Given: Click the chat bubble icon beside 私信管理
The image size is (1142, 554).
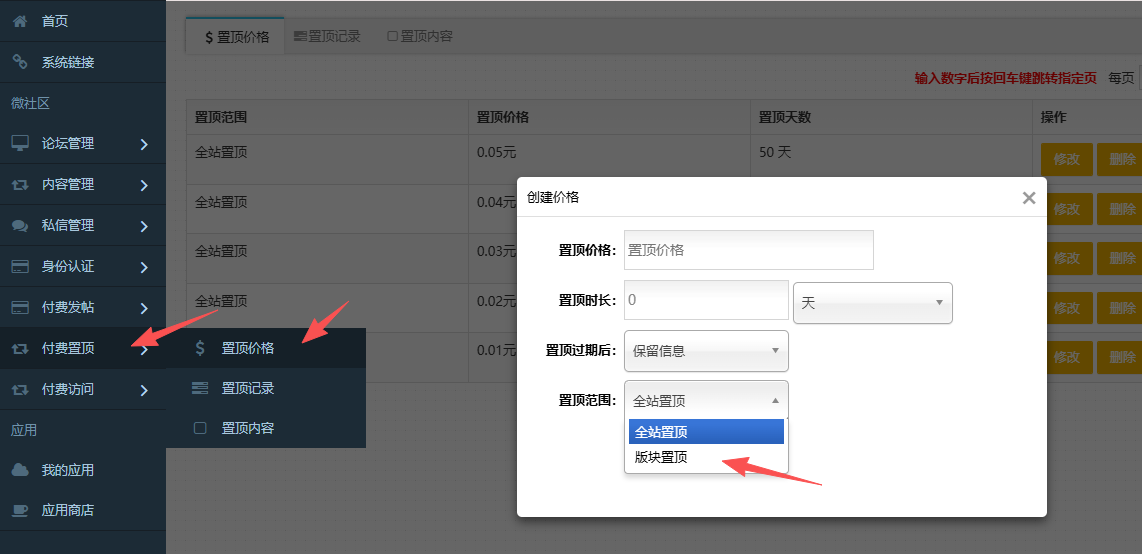Looking at the screenshot, I should pos(20,226).
